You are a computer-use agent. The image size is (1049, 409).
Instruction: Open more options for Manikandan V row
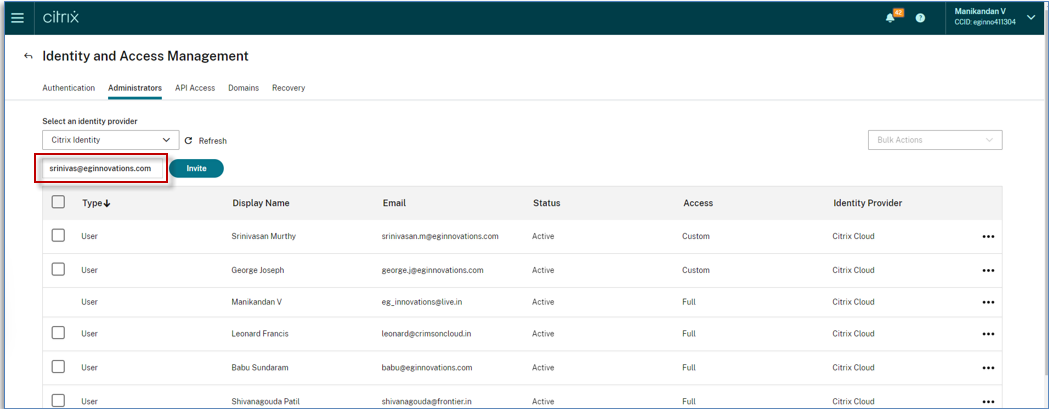point(988,303)
